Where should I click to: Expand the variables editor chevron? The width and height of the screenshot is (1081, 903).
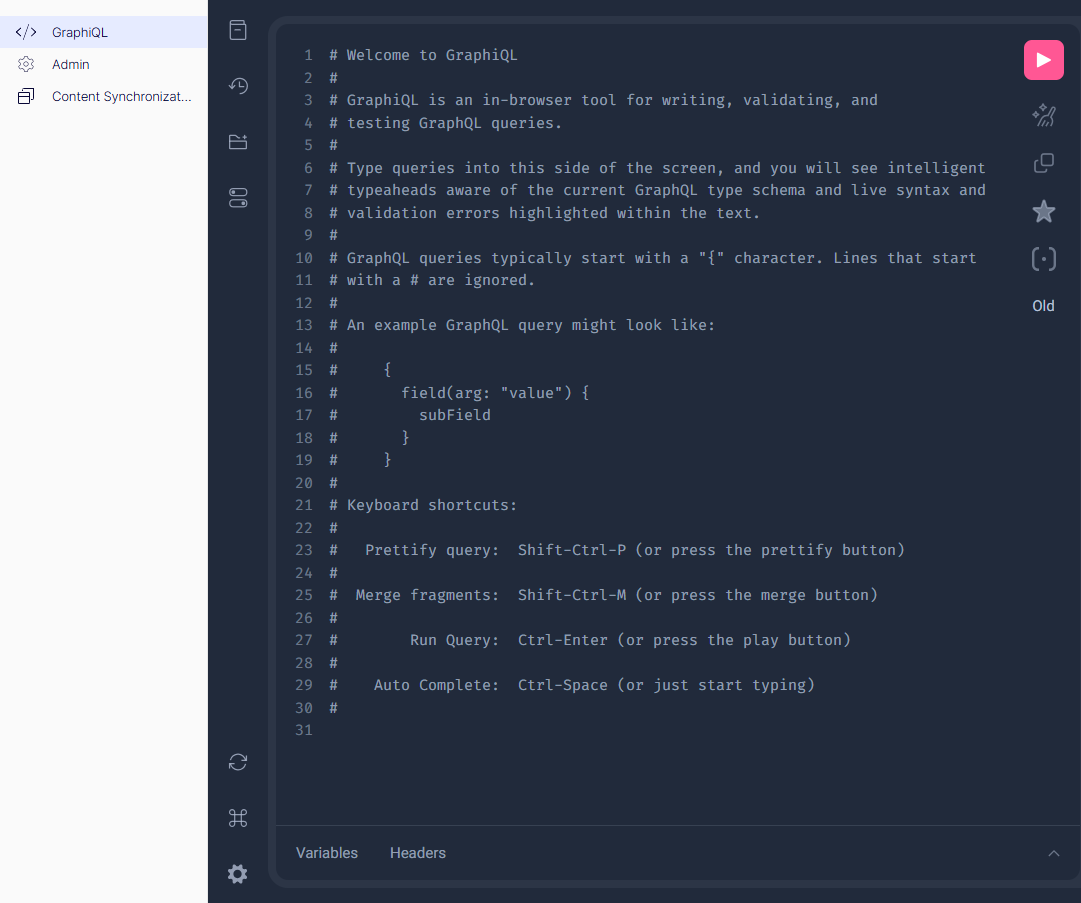pos(1053,853)
